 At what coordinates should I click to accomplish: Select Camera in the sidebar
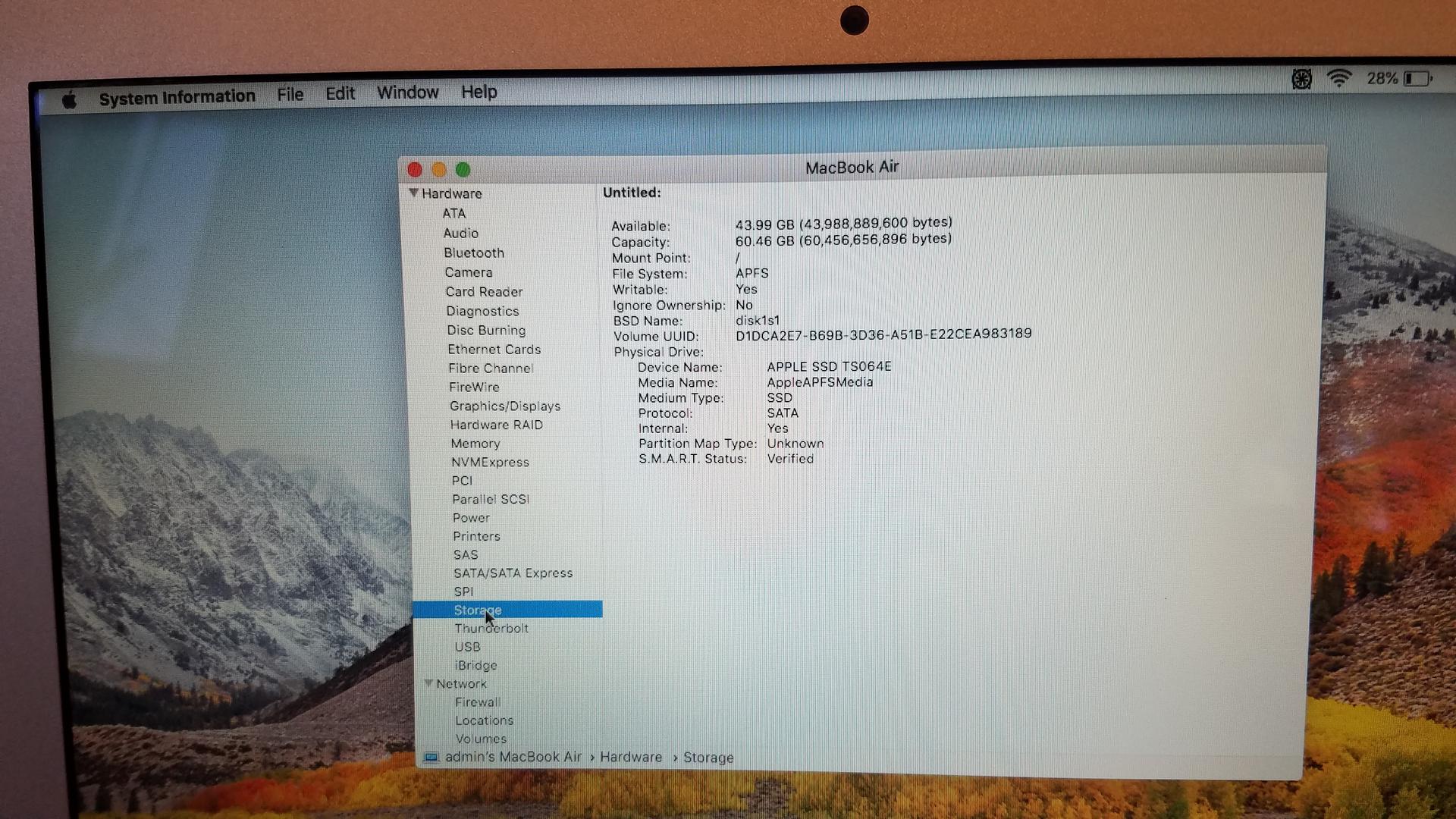[469, 272]
